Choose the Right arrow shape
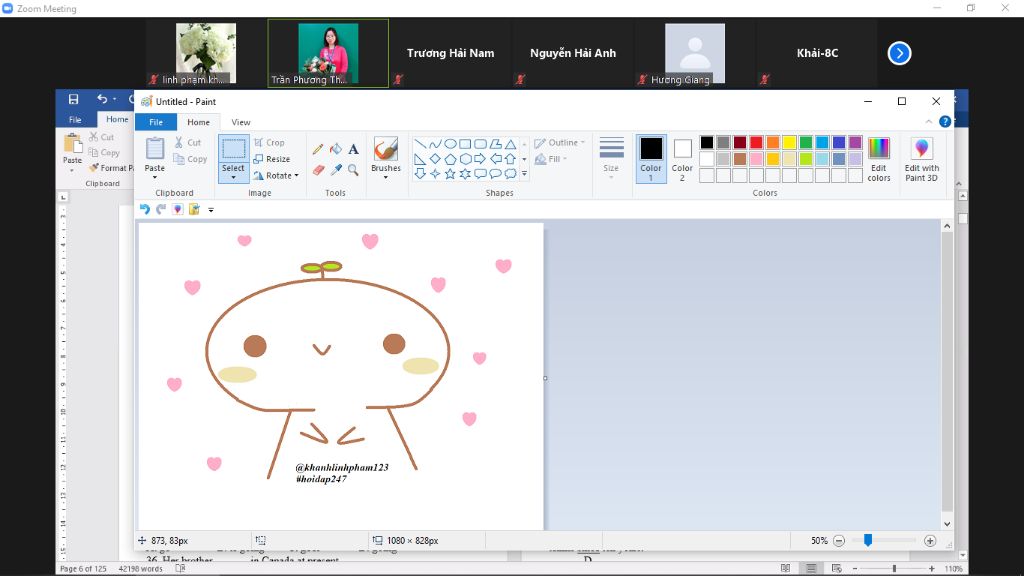The height and width of the screenshot is (576, 1024). (480, 159)
